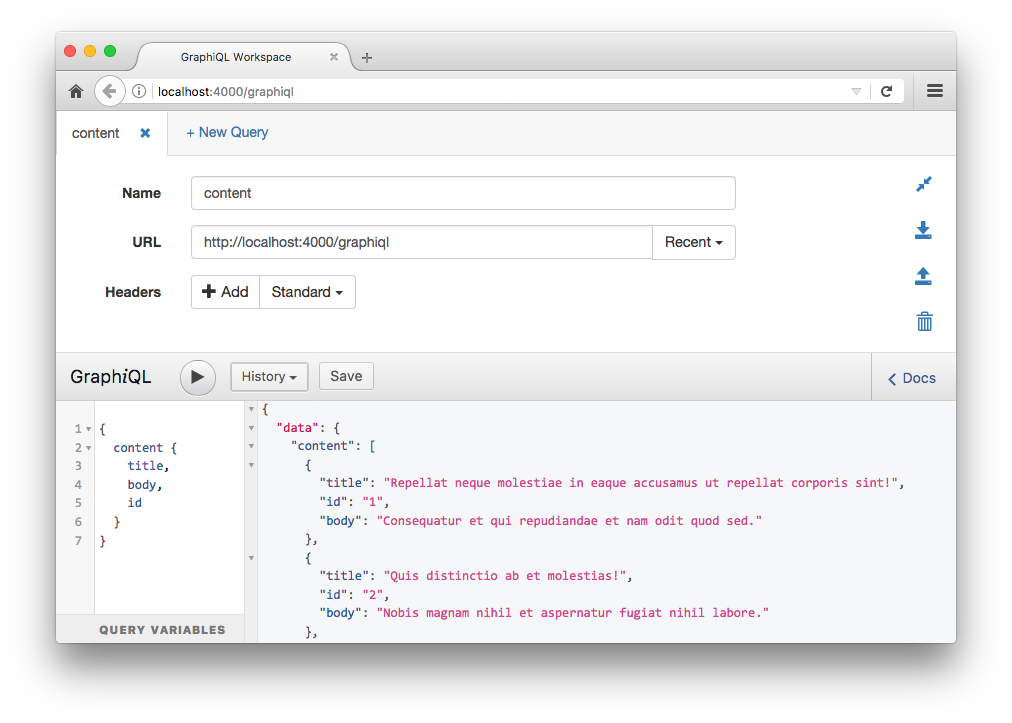Open the Recent URLs dropdown
This screenshot has width=1012, height=723.
tap(693, 242)
